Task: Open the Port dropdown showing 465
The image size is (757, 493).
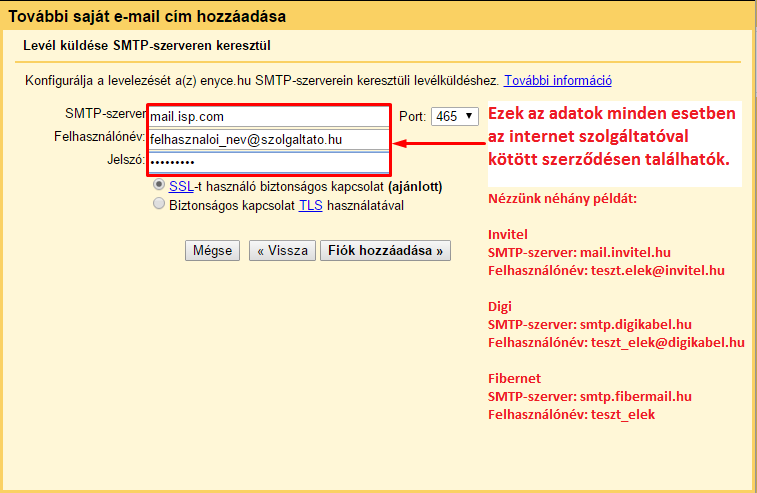Action: tap(454, 116)
